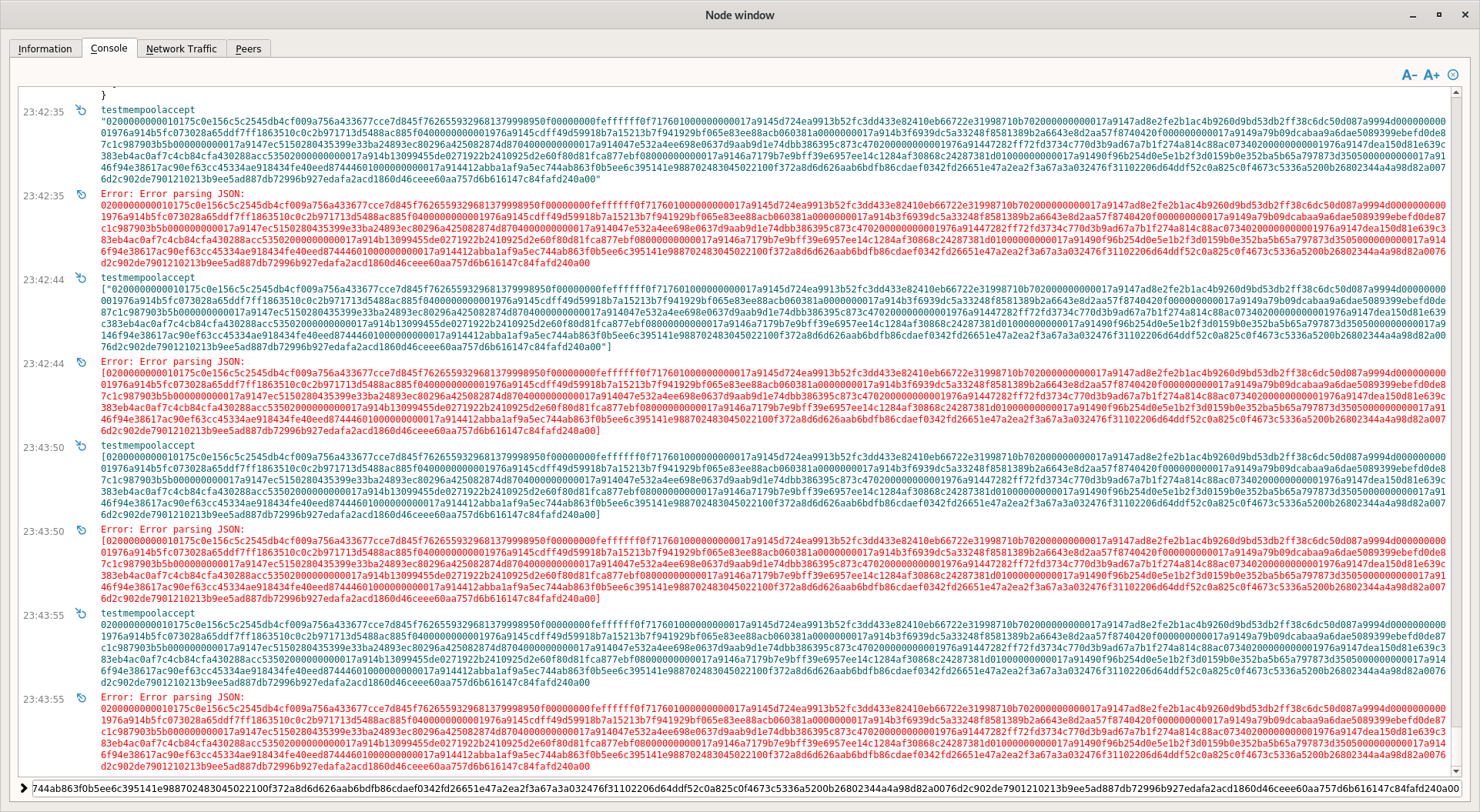Click the command arrow icon beside 23:42:35 testmempoolaccept

[80, 110]
